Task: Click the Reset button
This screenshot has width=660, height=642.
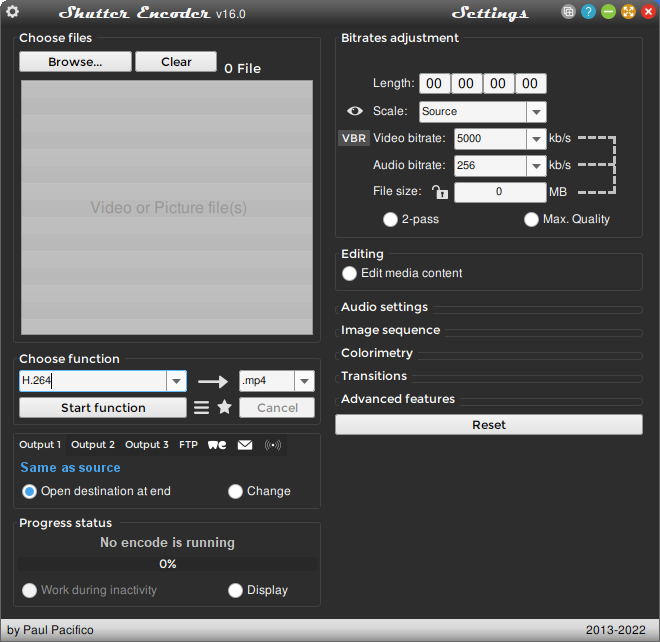Action: pos(489,425)
